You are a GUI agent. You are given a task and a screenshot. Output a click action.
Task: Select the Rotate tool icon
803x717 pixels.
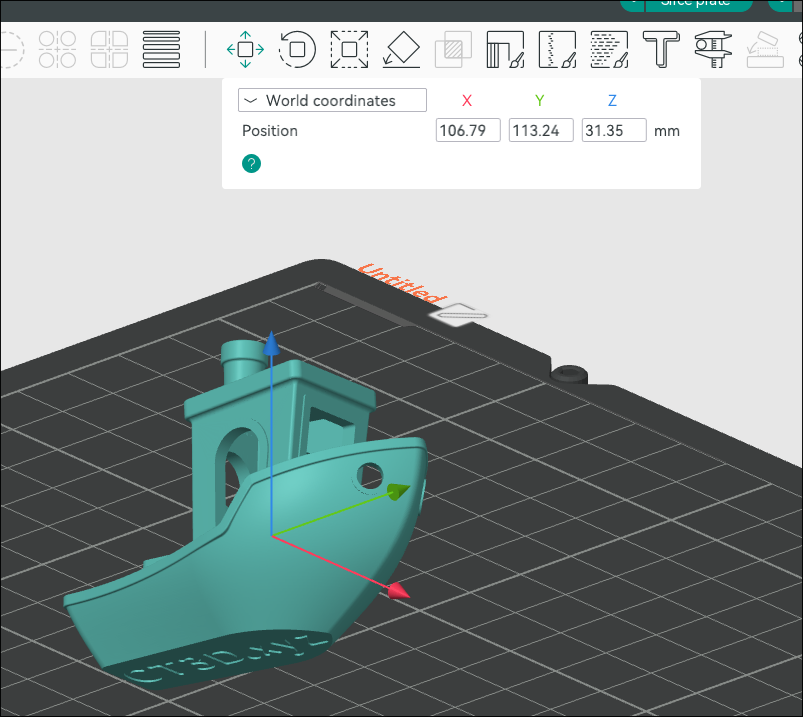click(297, 49)
